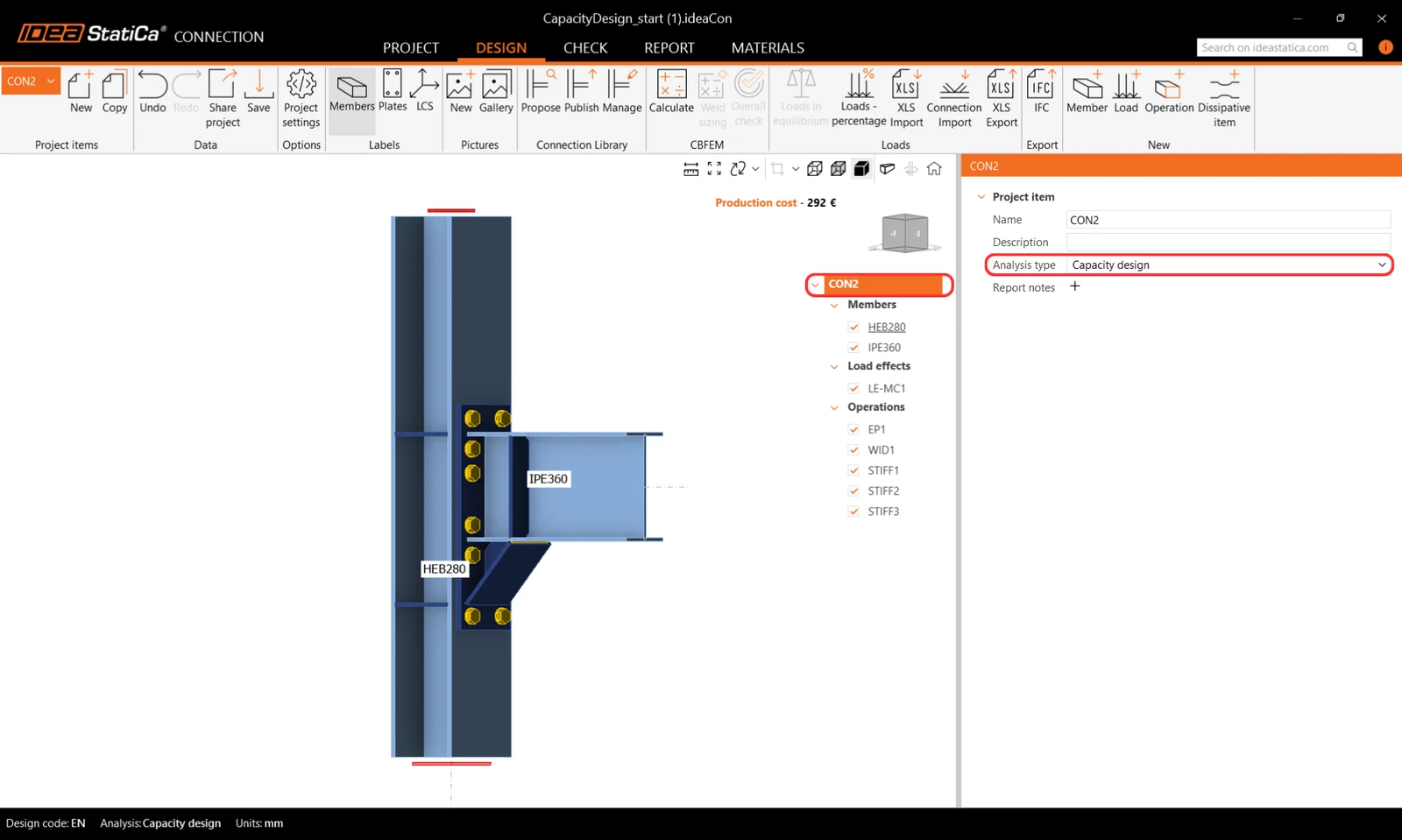The width and height of the screenshot is (1402, 840).
Task: Toggle the STIFF3 operation checkbox
Action: (853, 512)
